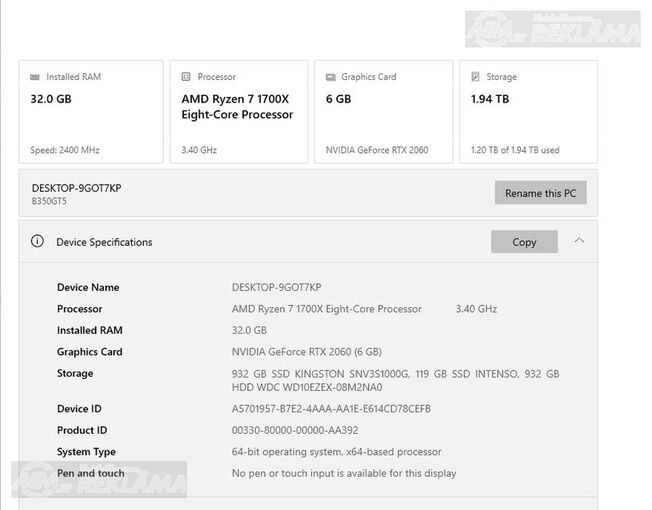Select '1.20 TB of 1.94 TB used' text
This screenshot has width=652, height=510.
click(x=515, y=150)
